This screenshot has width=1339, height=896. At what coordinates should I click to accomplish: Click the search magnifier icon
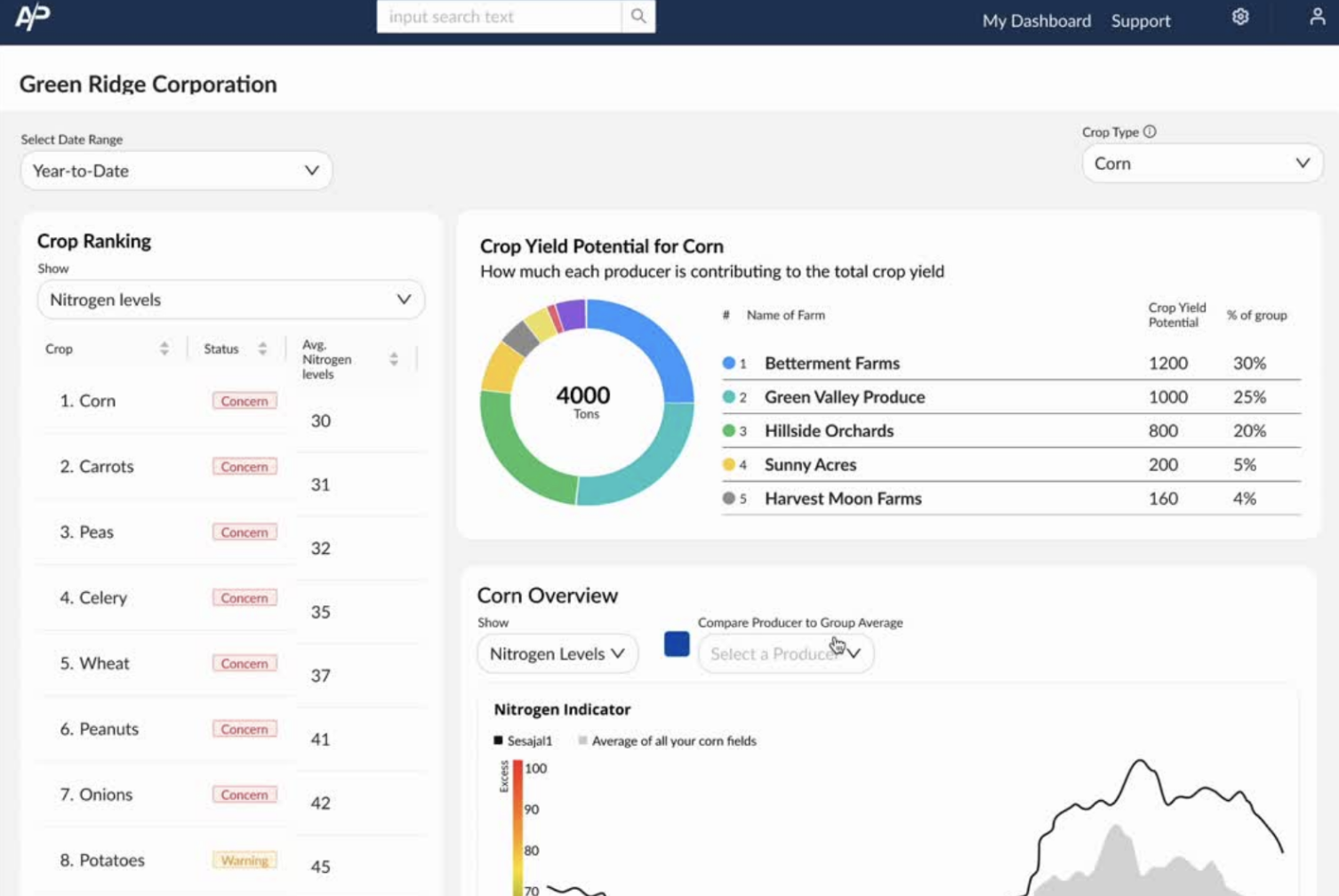(637, 17)
